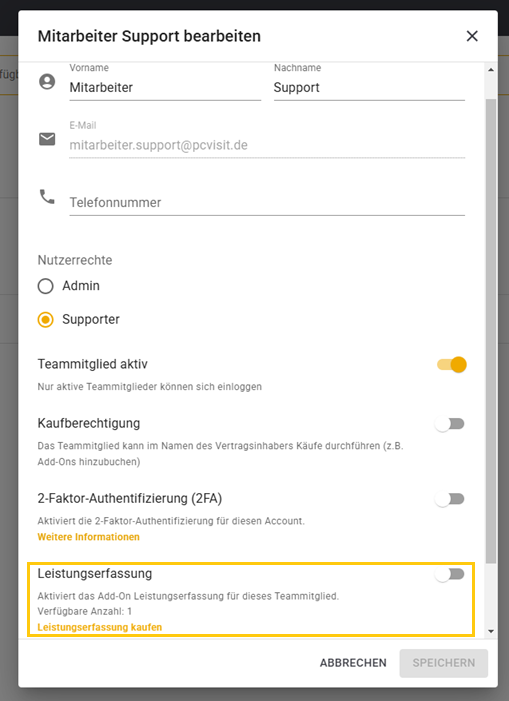Click the scrollbar up arrow
Image resolution: width=509 pixels, height=701 pixels.
[491, 70]
